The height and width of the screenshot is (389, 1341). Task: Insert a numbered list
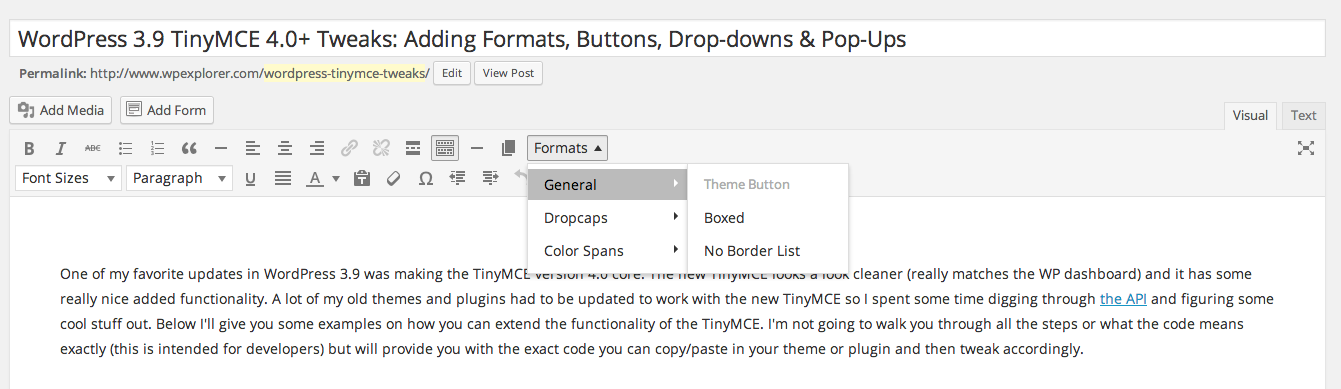[x=157, y=148]
